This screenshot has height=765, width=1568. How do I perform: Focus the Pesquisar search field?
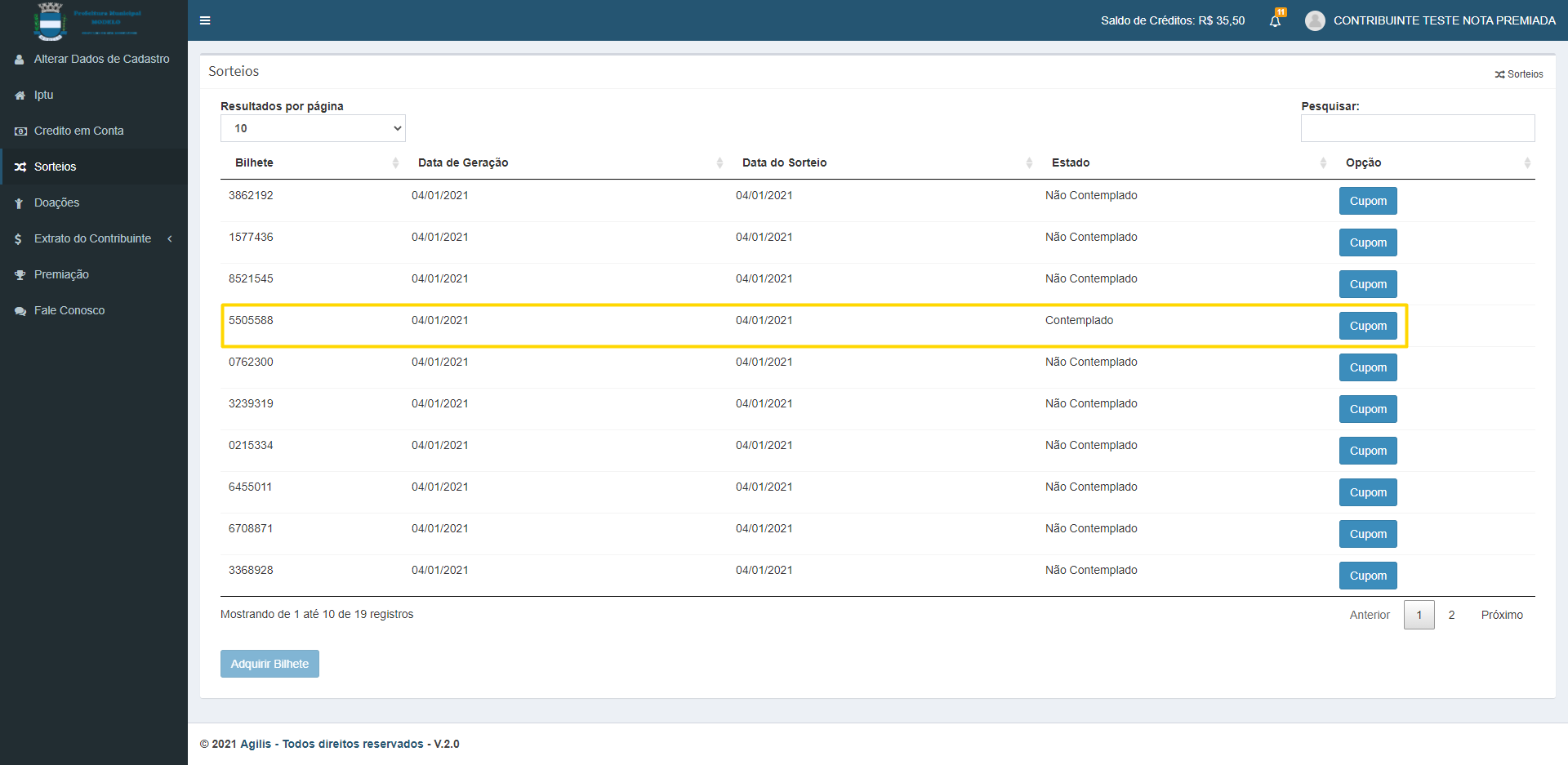tap(1417, 128)
